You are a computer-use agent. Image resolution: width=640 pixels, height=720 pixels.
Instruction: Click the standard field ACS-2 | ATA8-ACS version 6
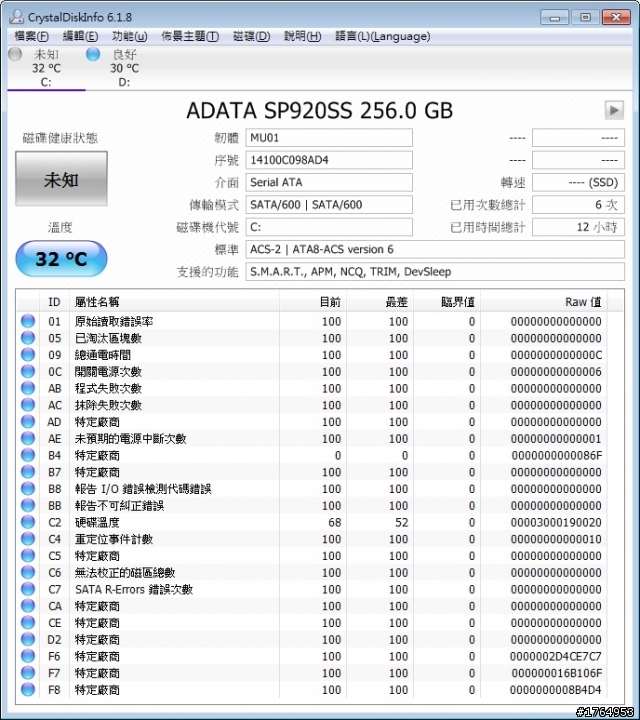435,249
